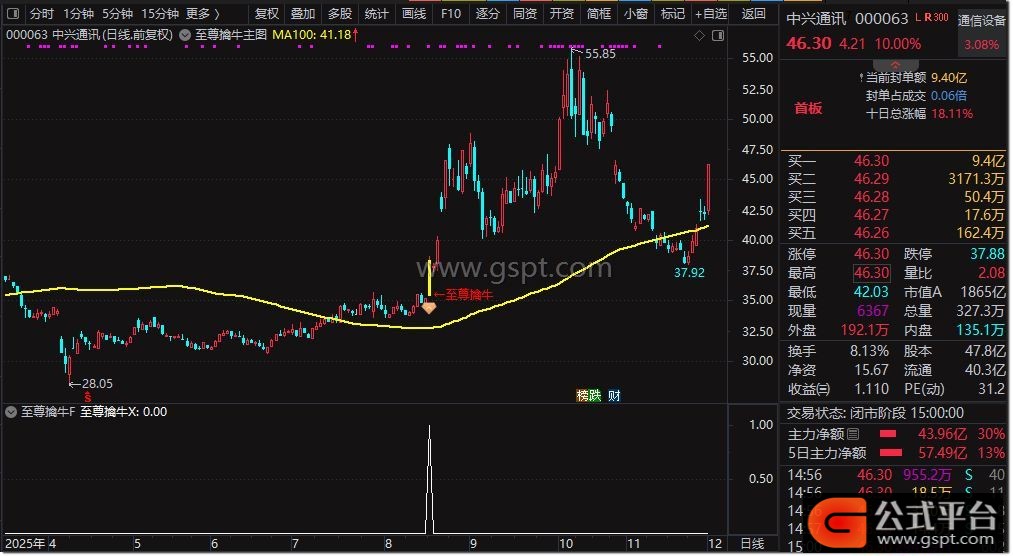This screenshot has height=556, width=1013.
Task: Toggle 复权 price adjustment
Action: pyautogui.click(x=267, y=14)
